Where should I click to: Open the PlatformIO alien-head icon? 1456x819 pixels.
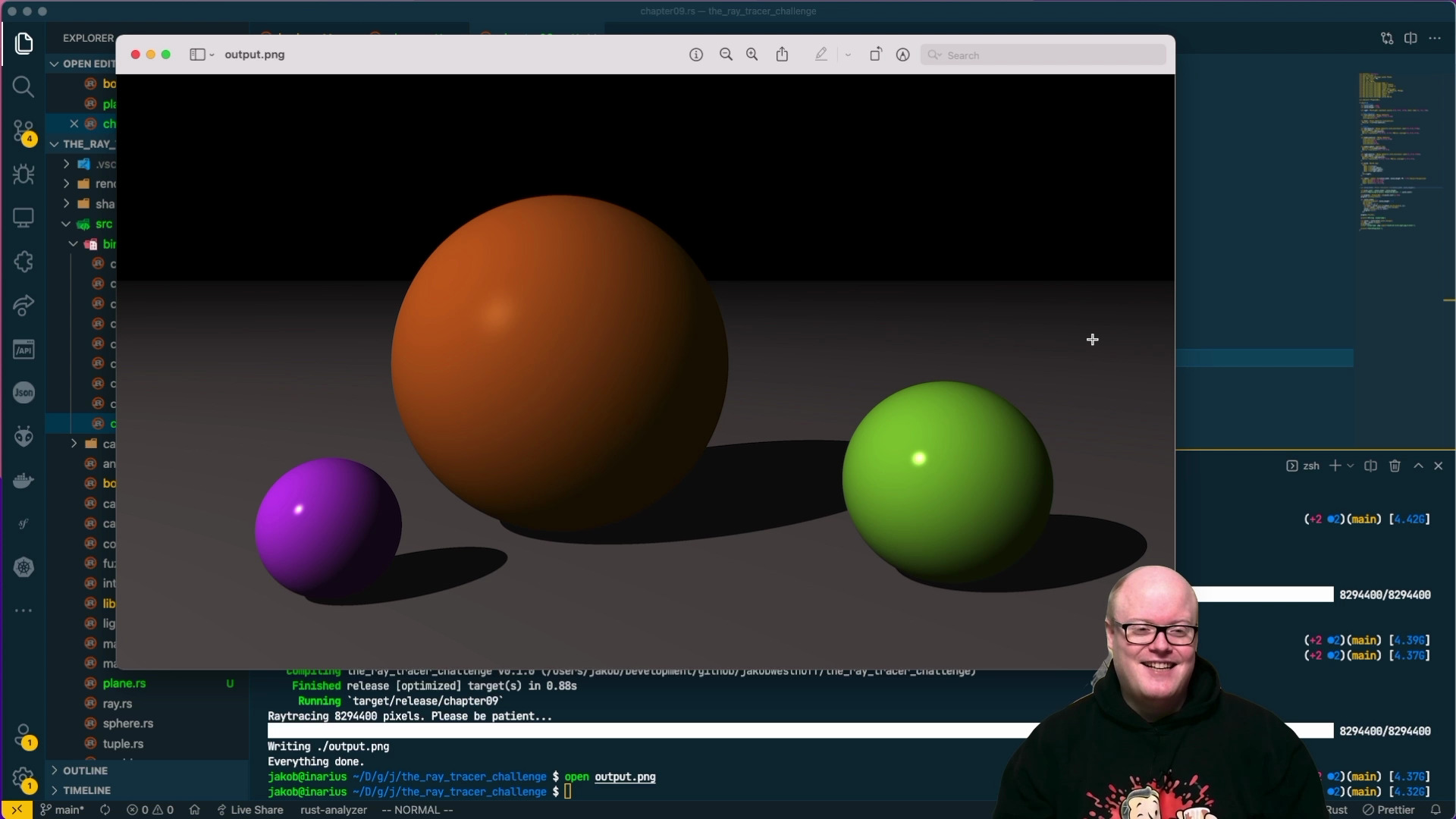[x=24, y=437]
